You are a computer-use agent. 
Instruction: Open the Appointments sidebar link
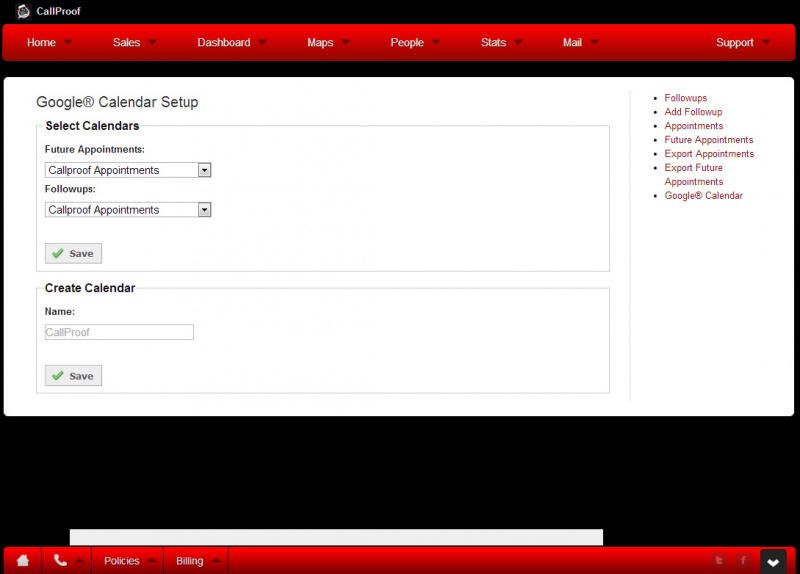[x=693, y=126]
